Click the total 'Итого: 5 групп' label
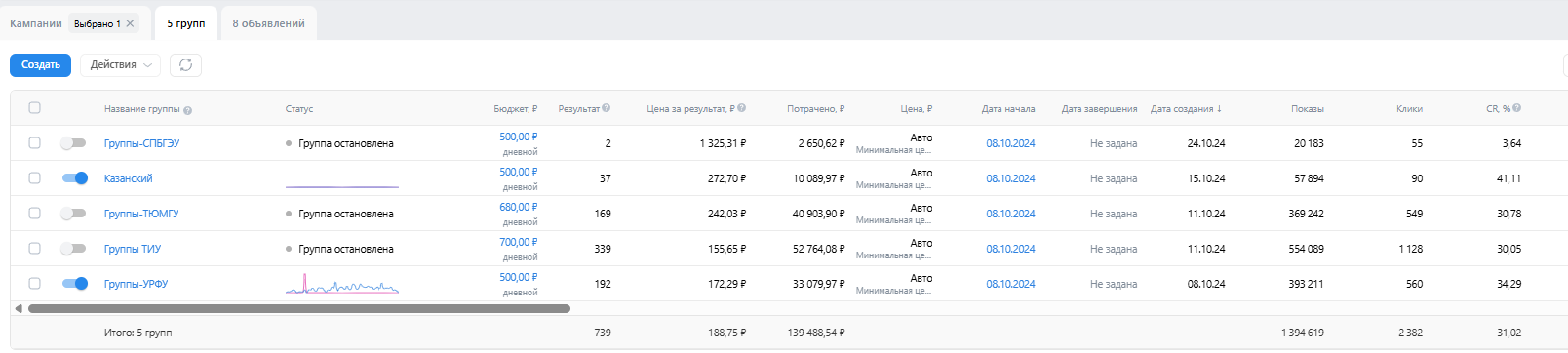1568x353 pixels. [138, 333]
